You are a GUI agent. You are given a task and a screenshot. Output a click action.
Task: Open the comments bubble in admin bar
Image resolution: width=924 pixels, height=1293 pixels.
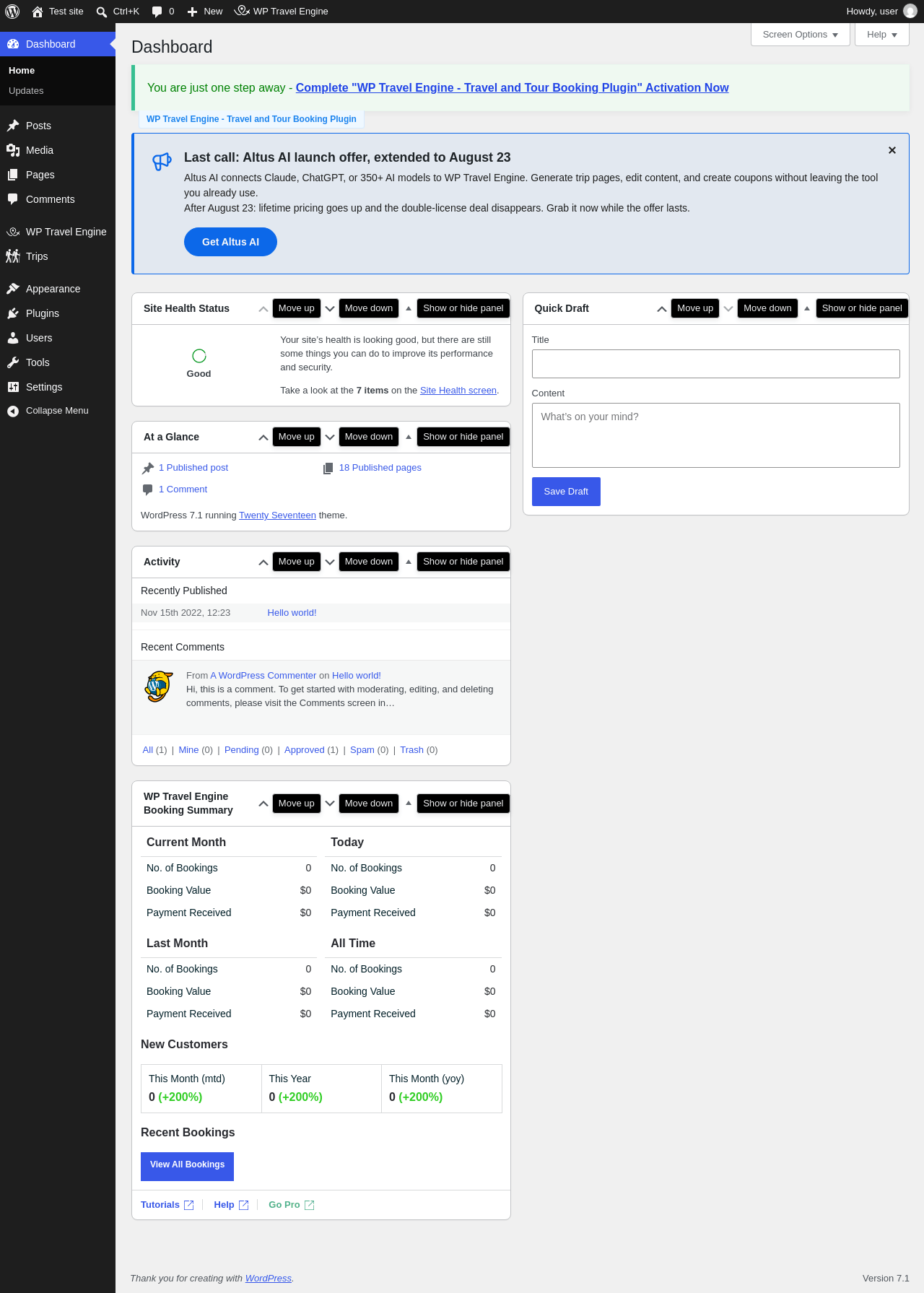pos(157,12)
